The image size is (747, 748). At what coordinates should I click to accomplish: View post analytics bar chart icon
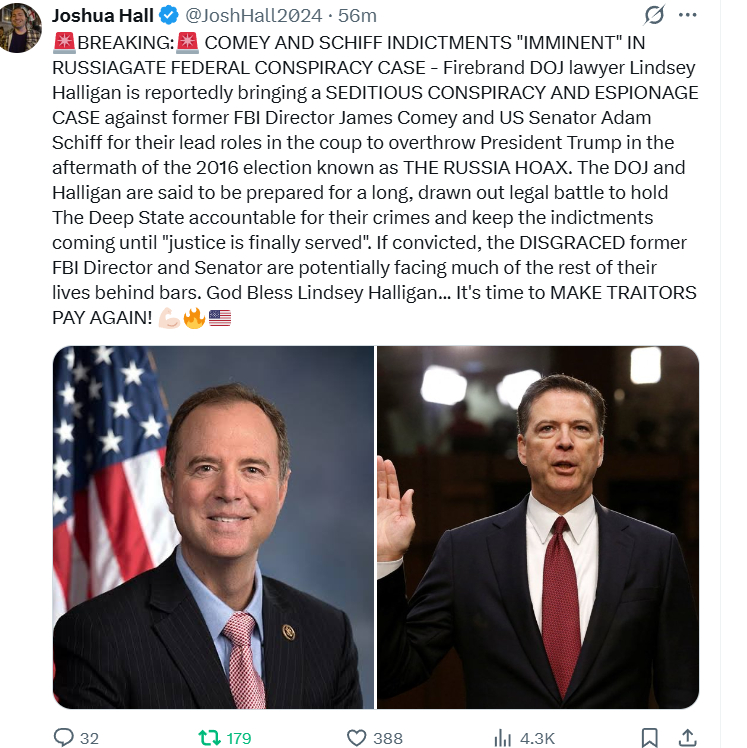pyautogui.click(x=503, y=738)
